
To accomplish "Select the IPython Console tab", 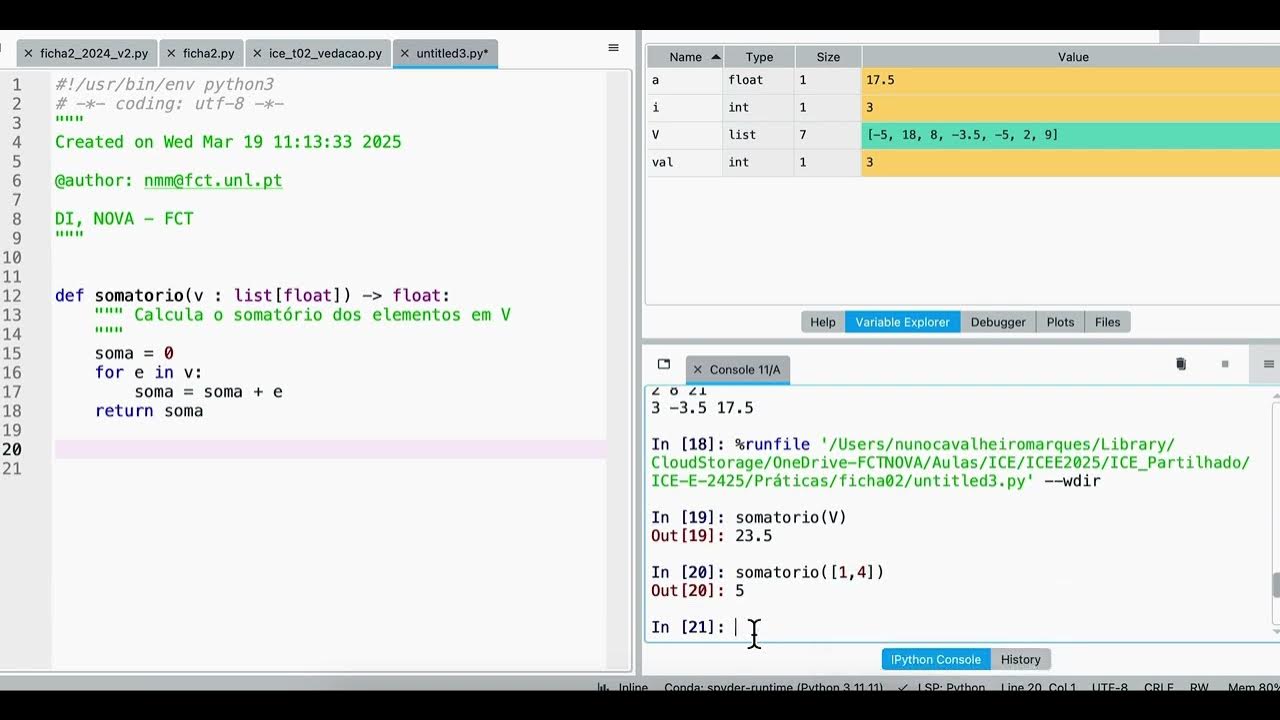I will (936, 660).
